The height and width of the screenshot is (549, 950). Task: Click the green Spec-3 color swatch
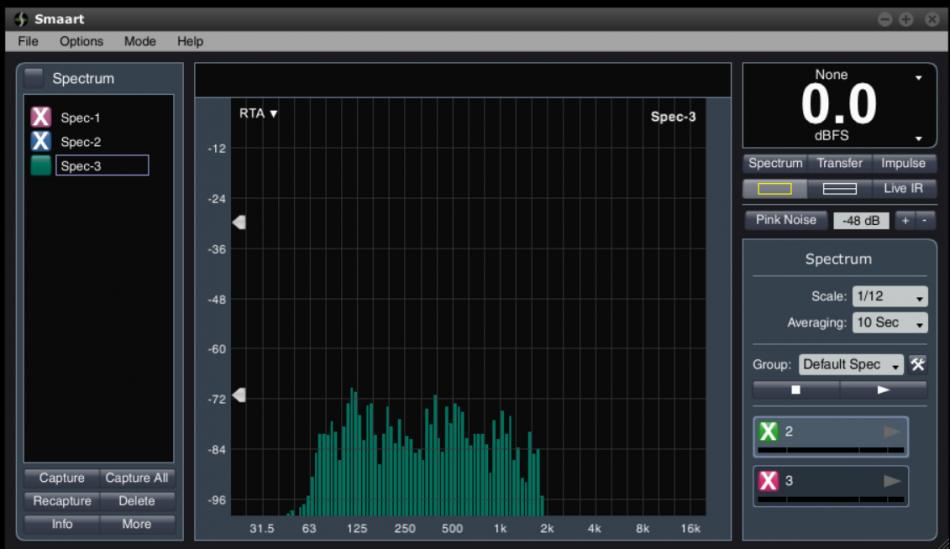41,165
